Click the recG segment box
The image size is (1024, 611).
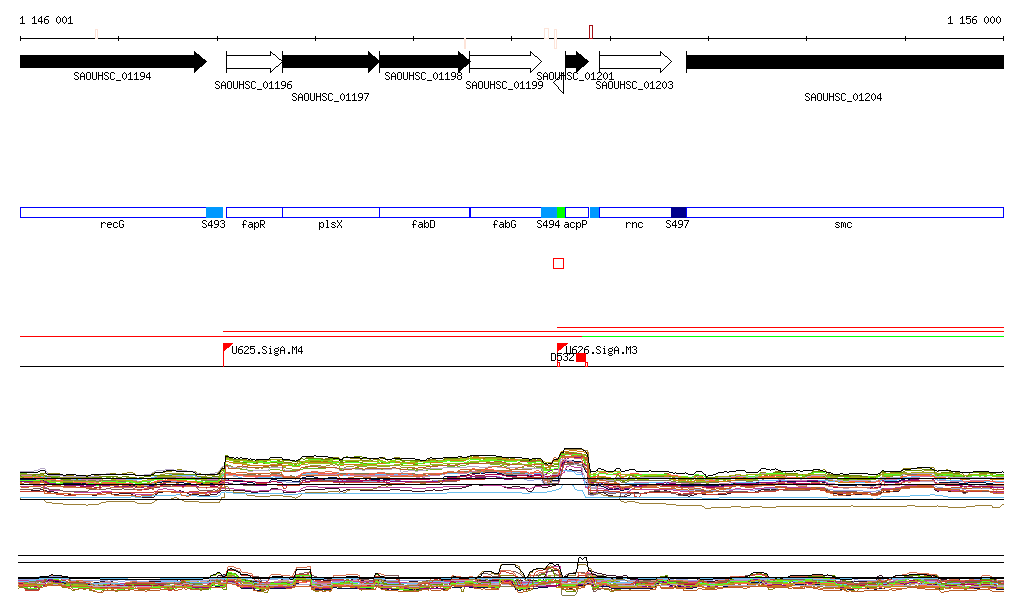(112, 212)
